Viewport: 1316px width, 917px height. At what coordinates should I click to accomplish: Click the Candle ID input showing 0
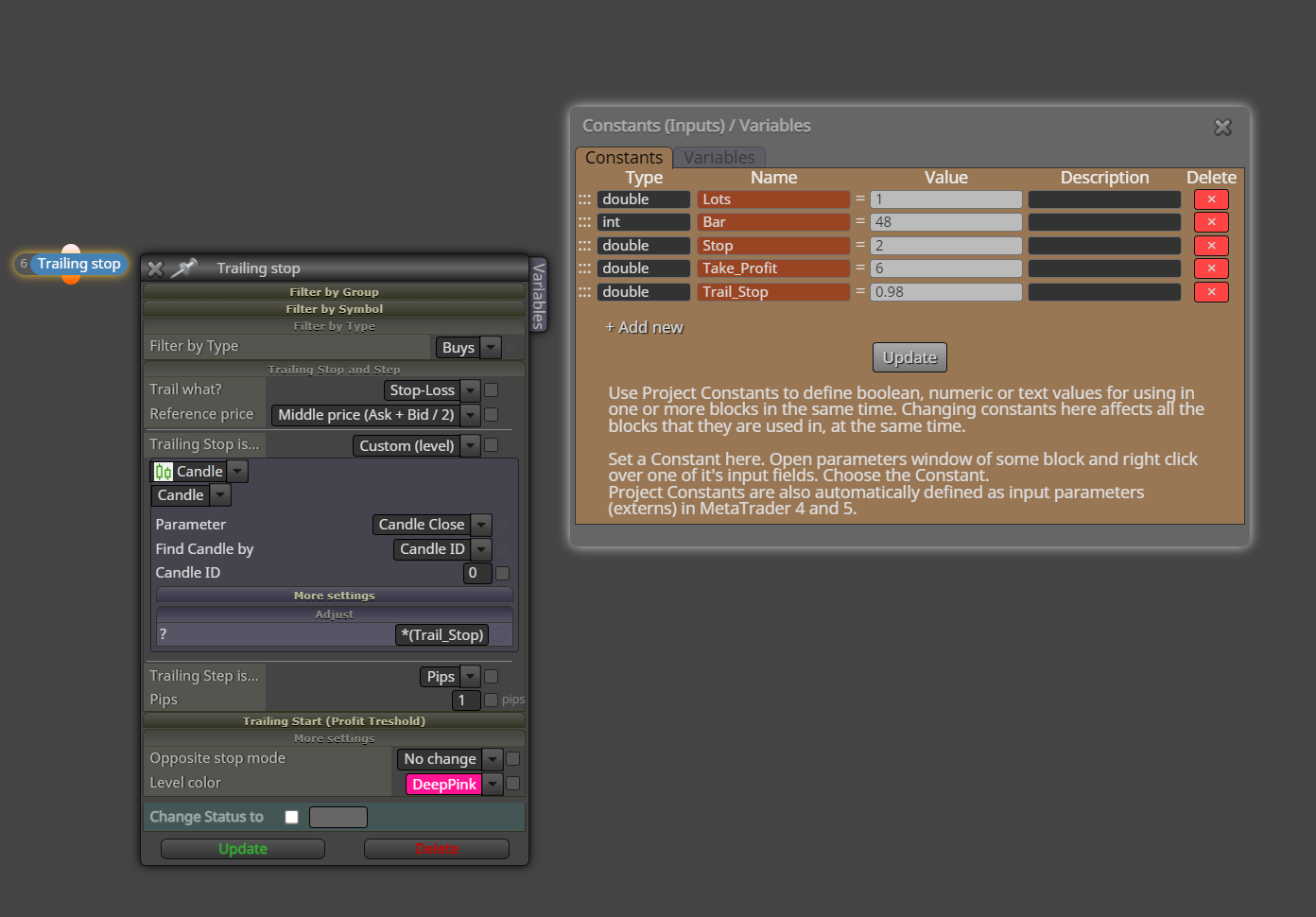(x=477, y=573)
